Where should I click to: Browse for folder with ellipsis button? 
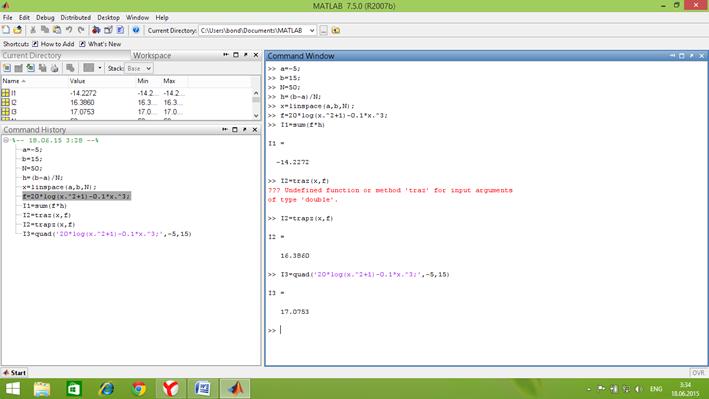pyautogui.click(x=324, y=30)
